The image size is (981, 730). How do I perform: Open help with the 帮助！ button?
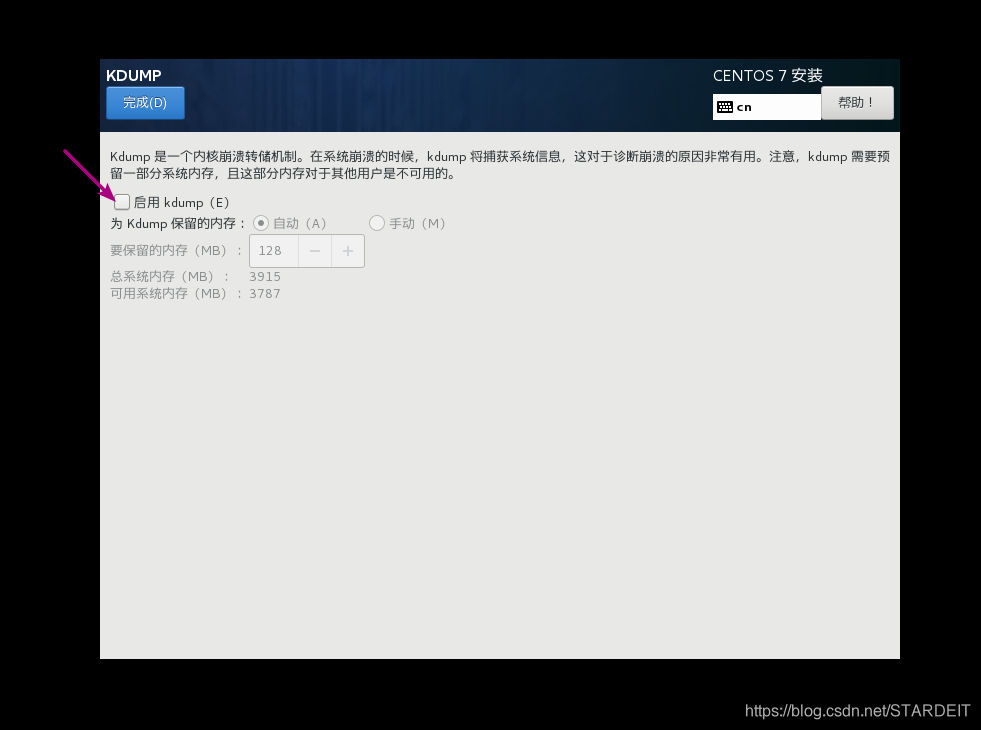pyautogui.click(x=857, y=103)
